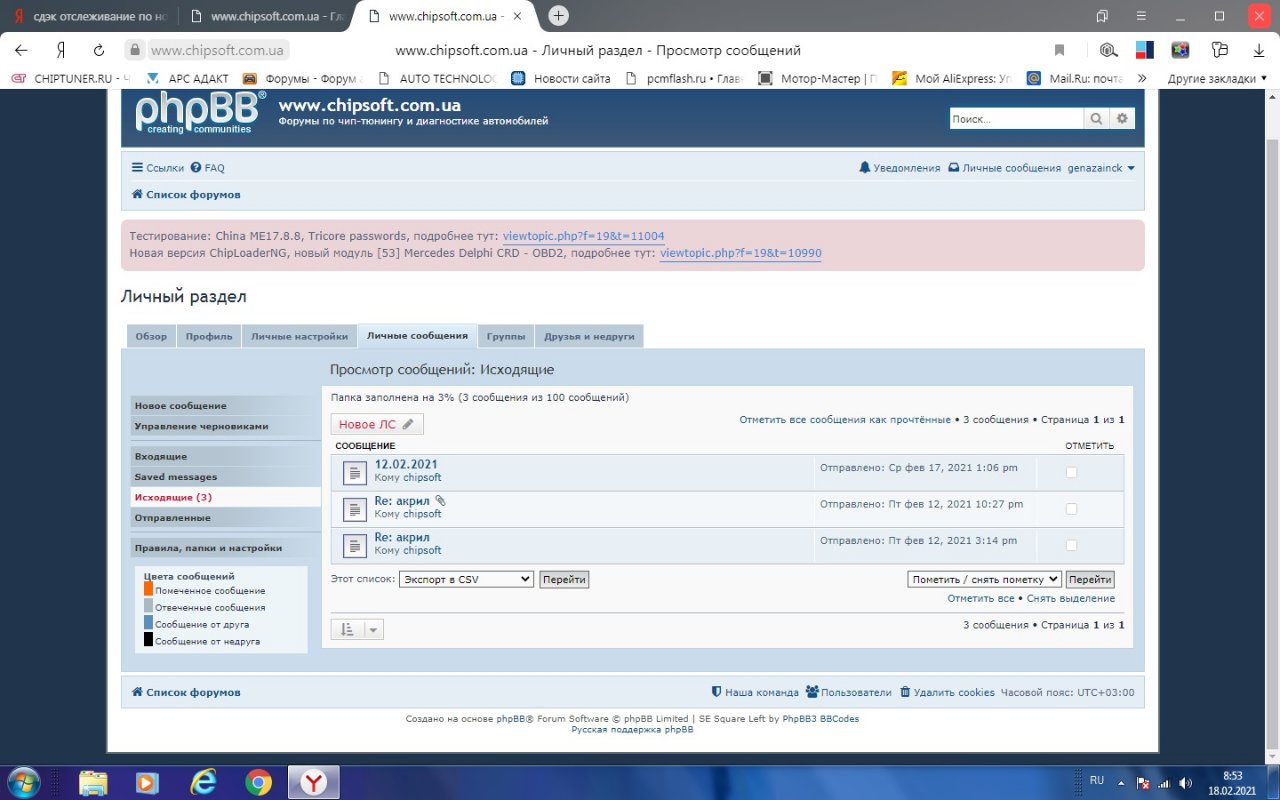Click the orange Помеченное сообщение color swatch
Viewport: 1280px width, 800px height.
tap(148, 590)
